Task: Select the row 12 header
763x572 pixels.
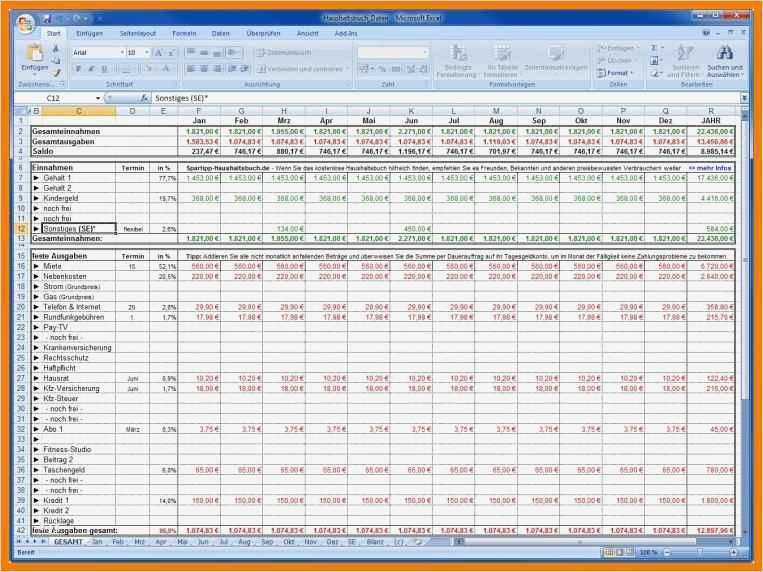Action: 21,229
